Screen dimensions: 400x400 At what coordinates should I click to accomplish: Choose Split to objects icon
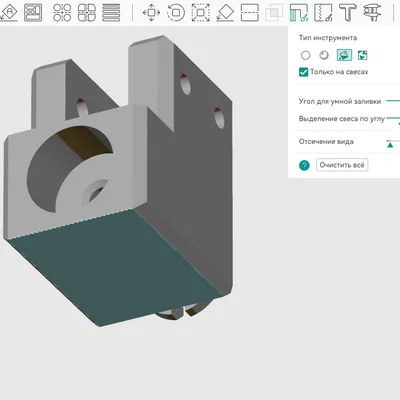coord(62,12)
